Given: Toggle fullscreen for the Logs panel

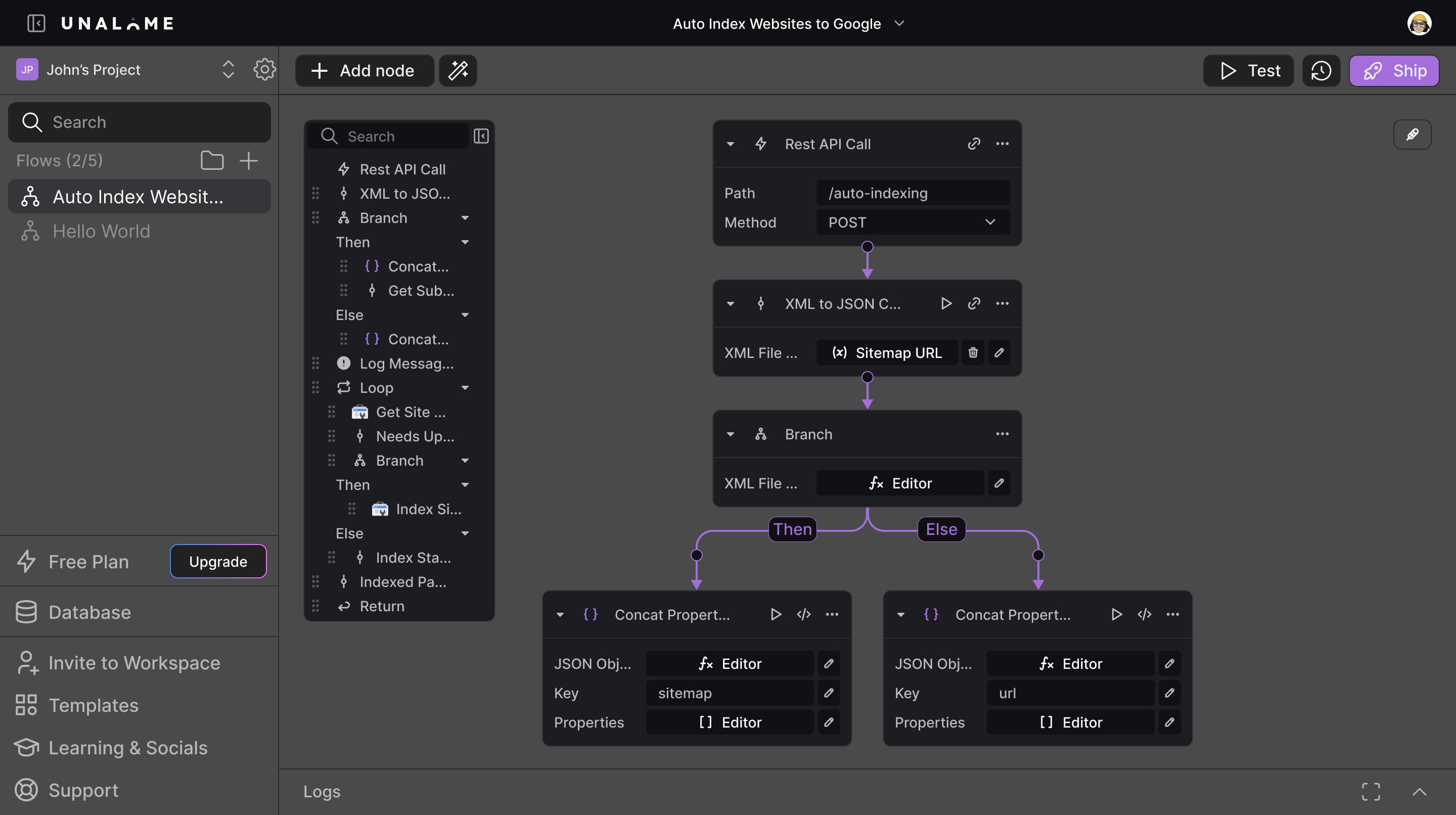Looking at the screenshot, I should 1371,791.
